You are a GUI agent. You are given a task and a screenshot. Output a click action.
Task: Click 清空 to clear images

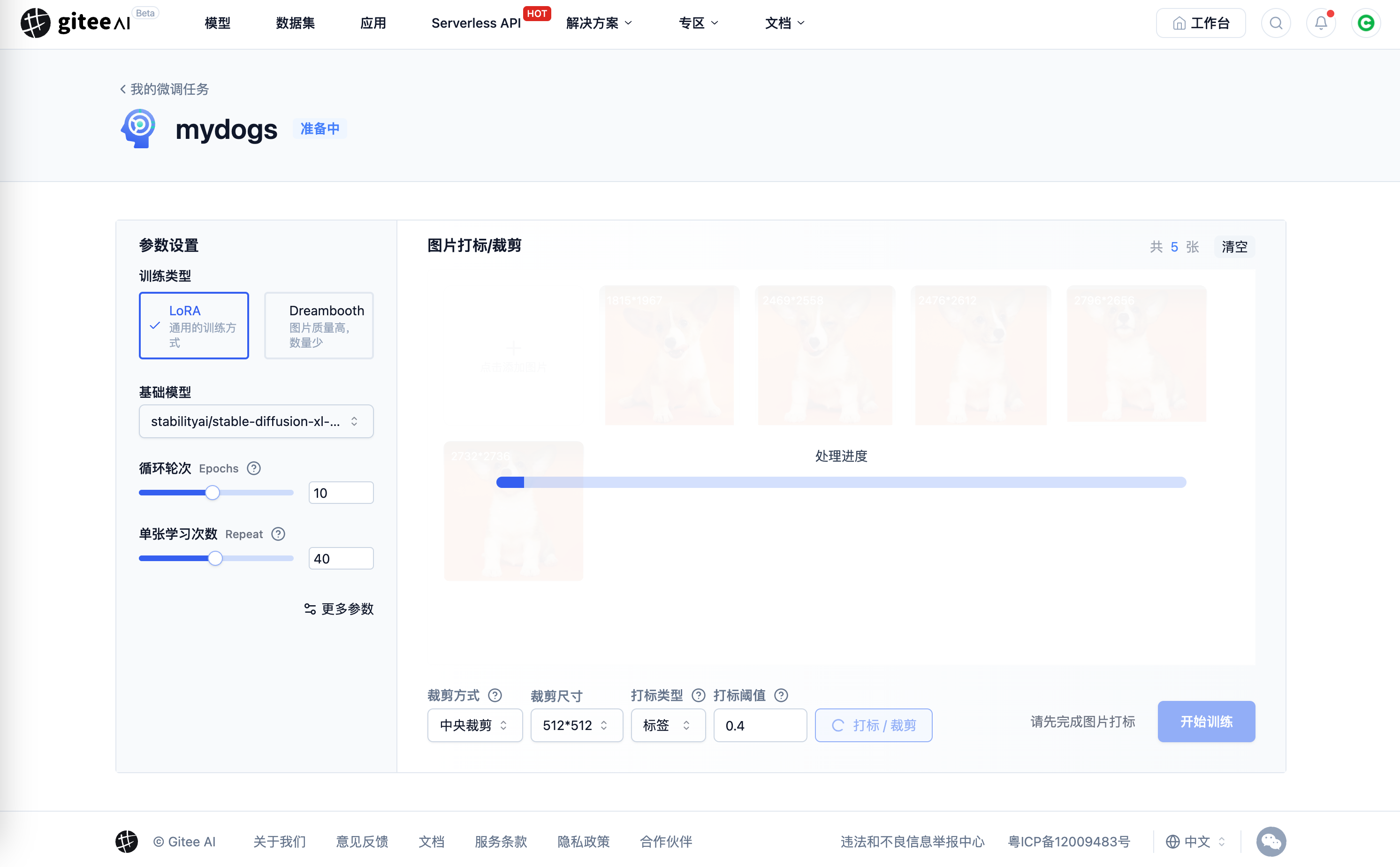click(1234, 247)
